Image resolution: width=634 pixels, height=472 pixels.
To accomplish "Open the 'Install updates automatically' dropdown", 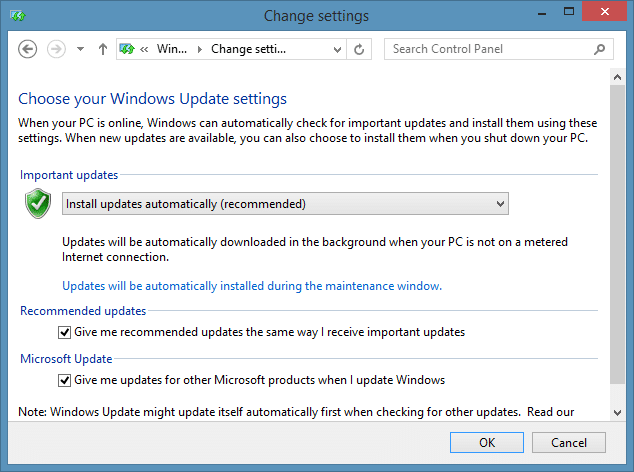I will coord(285,203).
